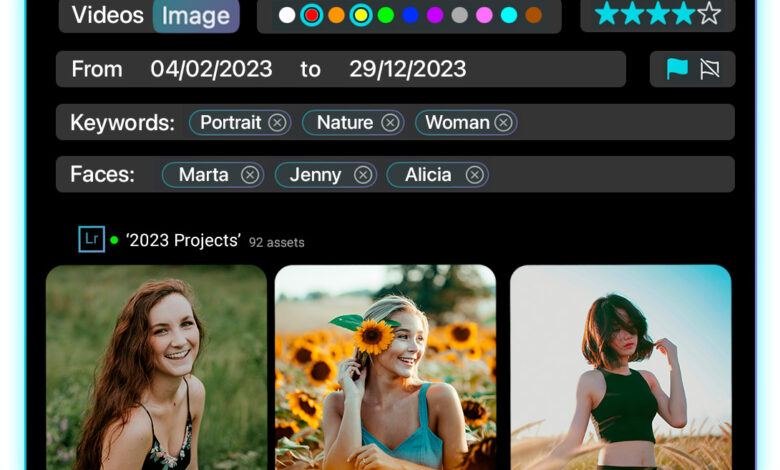780x470 pixels.
Task: Click the green catalog status dot
Action: point(114,240)
